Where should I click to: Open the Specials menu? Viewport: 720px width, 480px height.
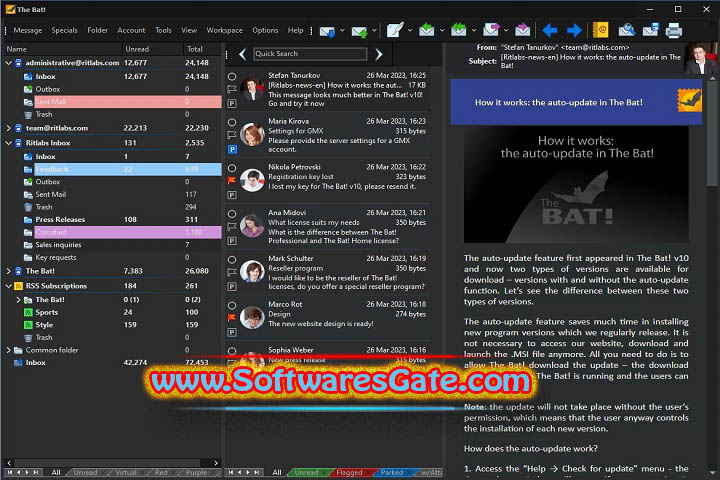tap(64, 30)
